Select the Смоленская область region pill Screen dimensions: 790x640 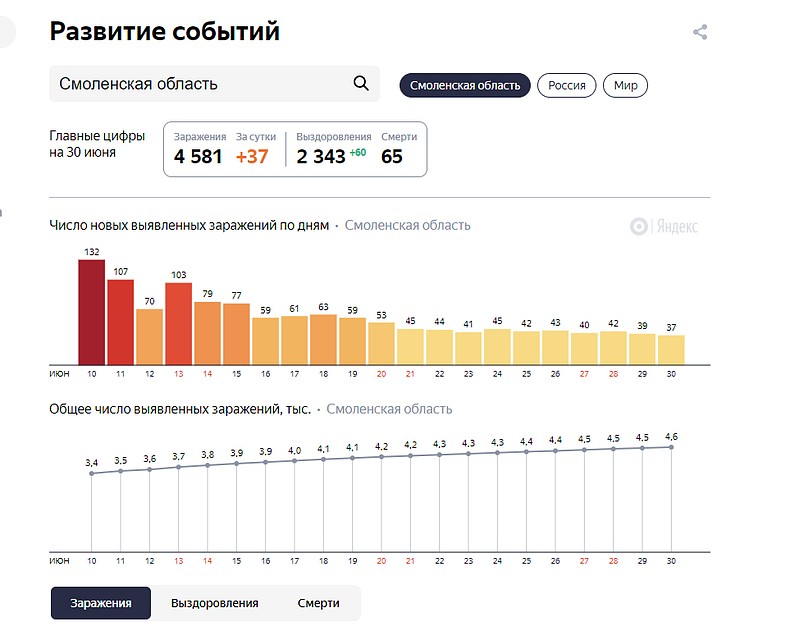click(x=465, y=85)
